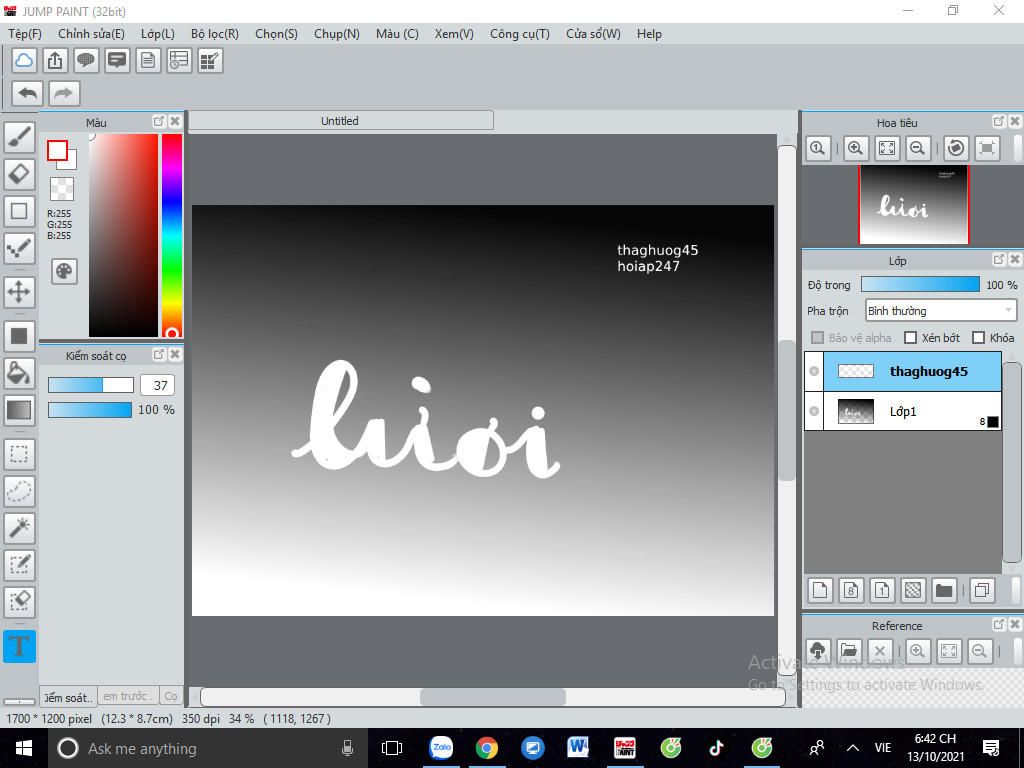Reset rotation in the Navigator

coord(955,148)
